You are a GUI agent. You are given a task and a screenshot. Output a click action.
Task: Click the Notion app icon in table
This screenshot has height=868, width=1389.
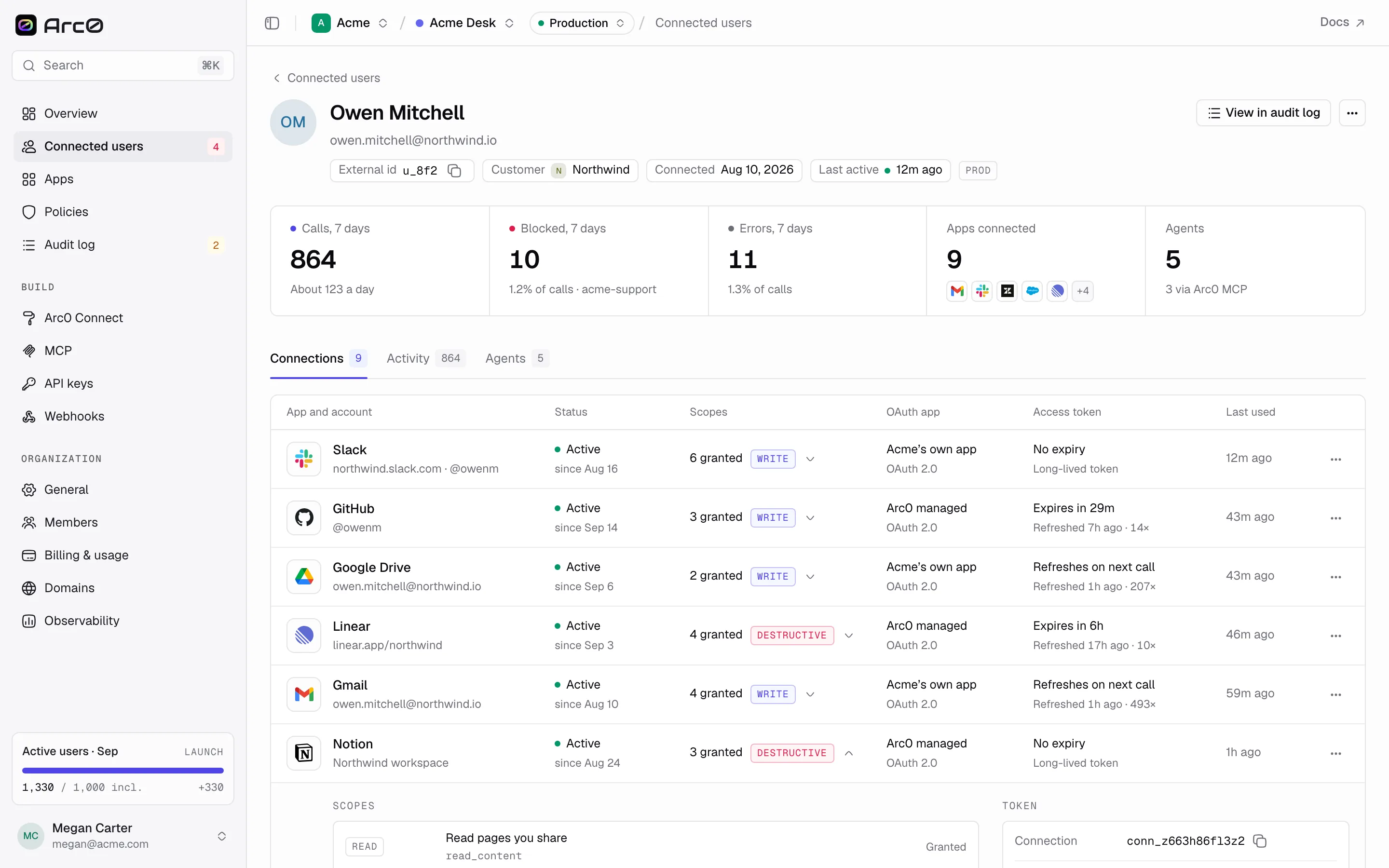click(x=304, y=753)
